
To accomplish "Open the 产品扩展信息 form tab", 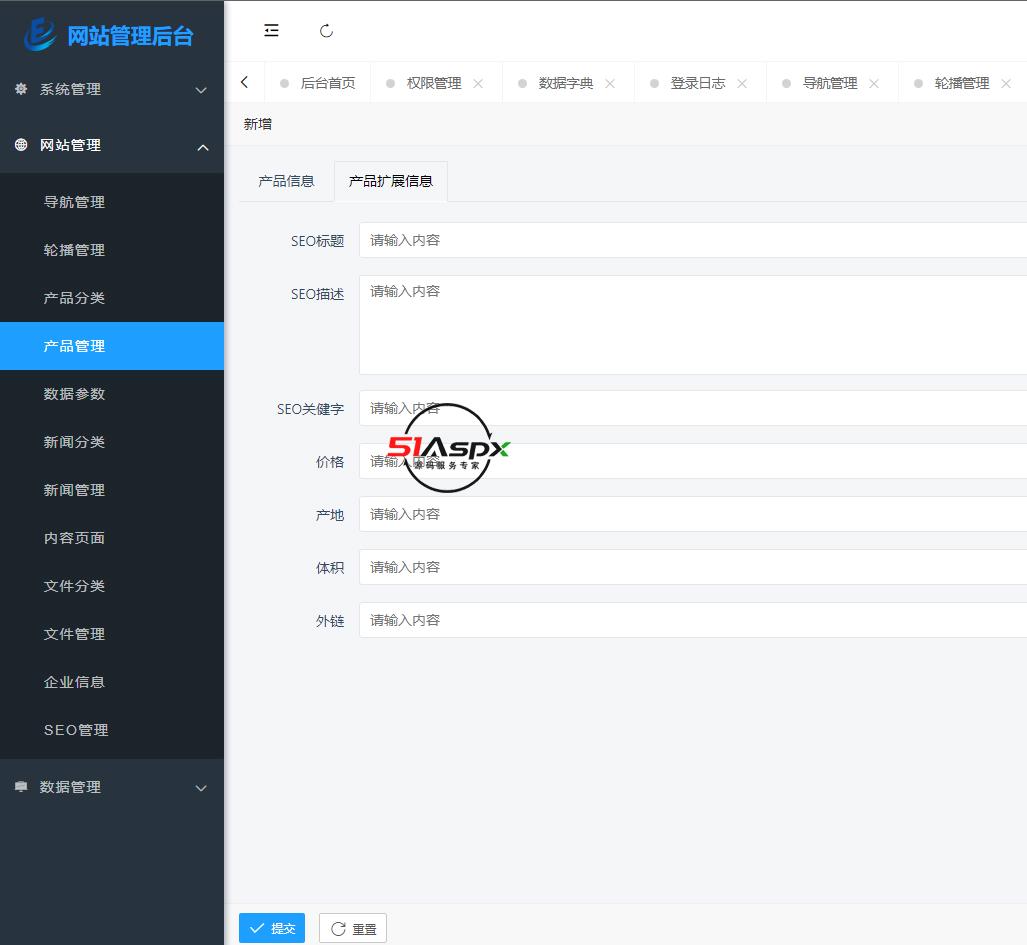I will (x=391, y=181).
